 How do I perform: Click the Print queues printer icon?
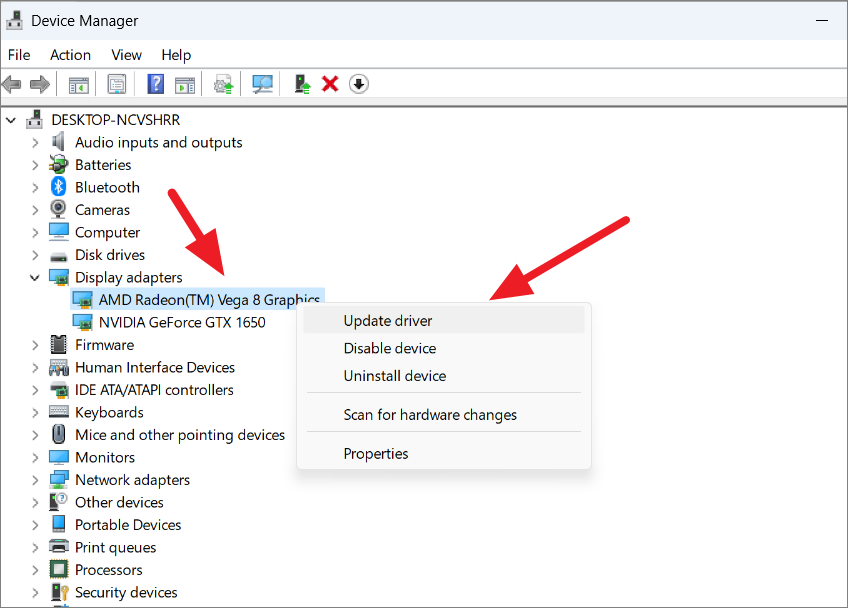point(58,546)
